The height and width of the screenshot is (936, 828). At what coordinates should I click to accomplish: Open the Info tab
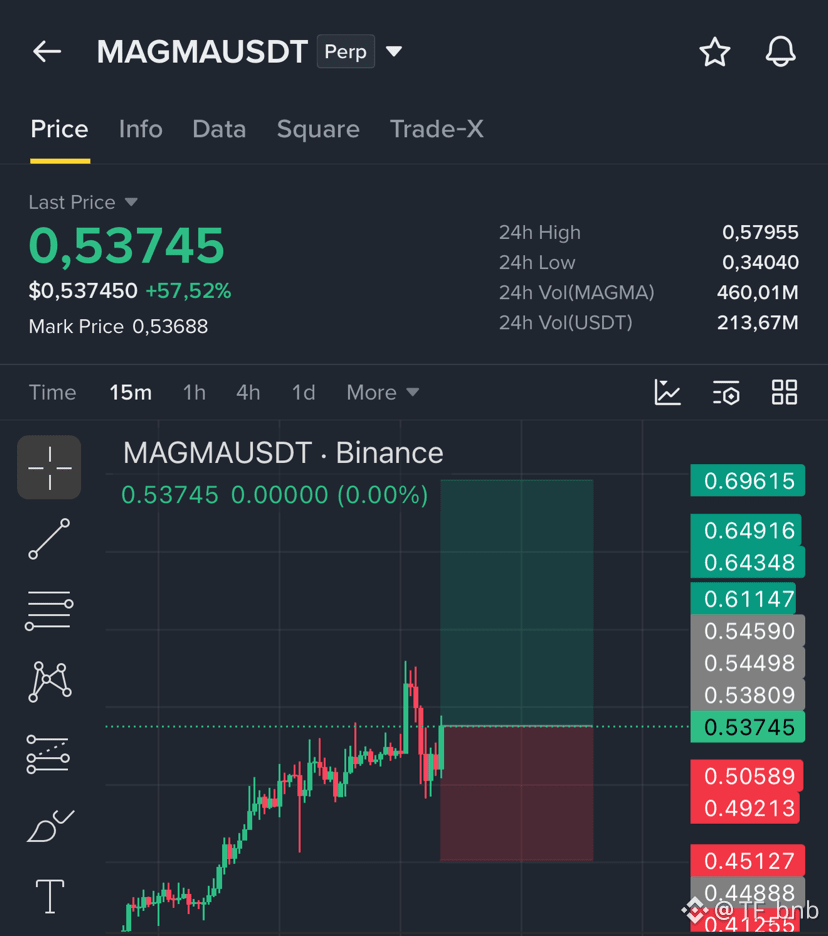coord(140,130)
